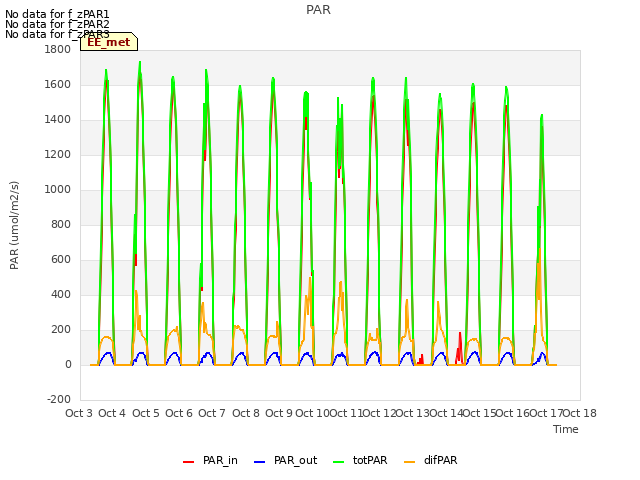640x480 pixels.
Task: Click the Oct 8 x-axis tick label
Action: [246, 413]
